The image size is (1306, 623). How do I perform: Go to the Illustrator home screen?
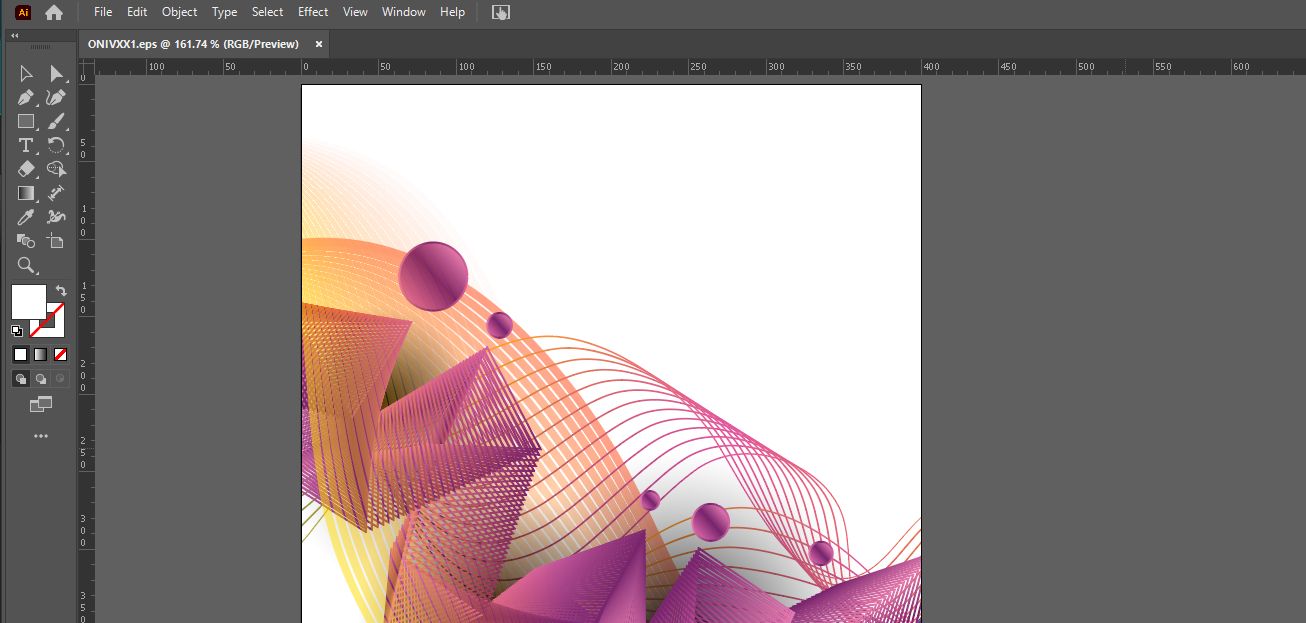(x=54, y=12)
